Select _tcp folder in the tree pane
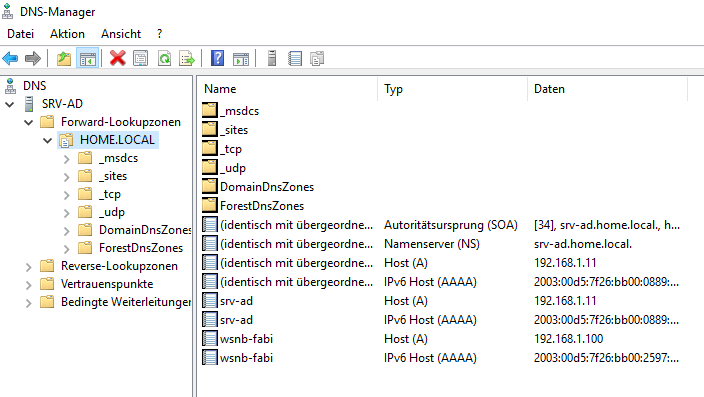Screen dimensions: 704x397 (x=110, y=194)
